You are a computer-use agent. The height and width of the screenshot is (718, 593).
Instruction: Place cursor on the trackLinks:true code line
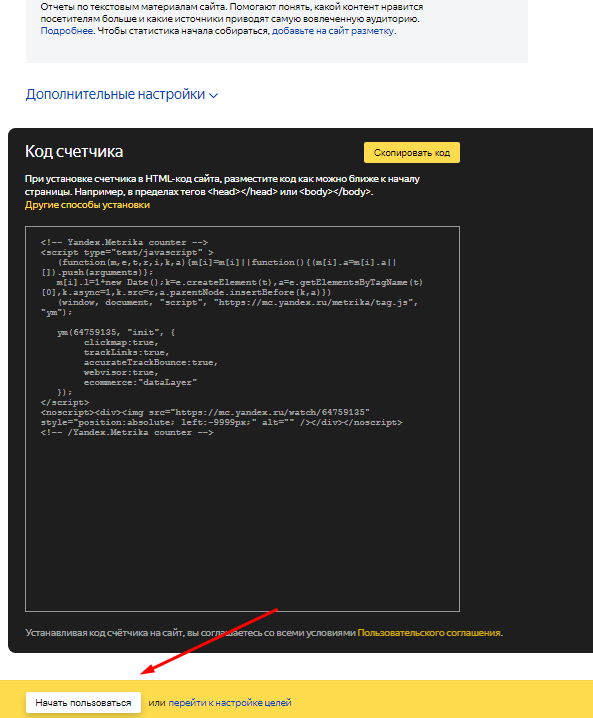tap(126, 353)
